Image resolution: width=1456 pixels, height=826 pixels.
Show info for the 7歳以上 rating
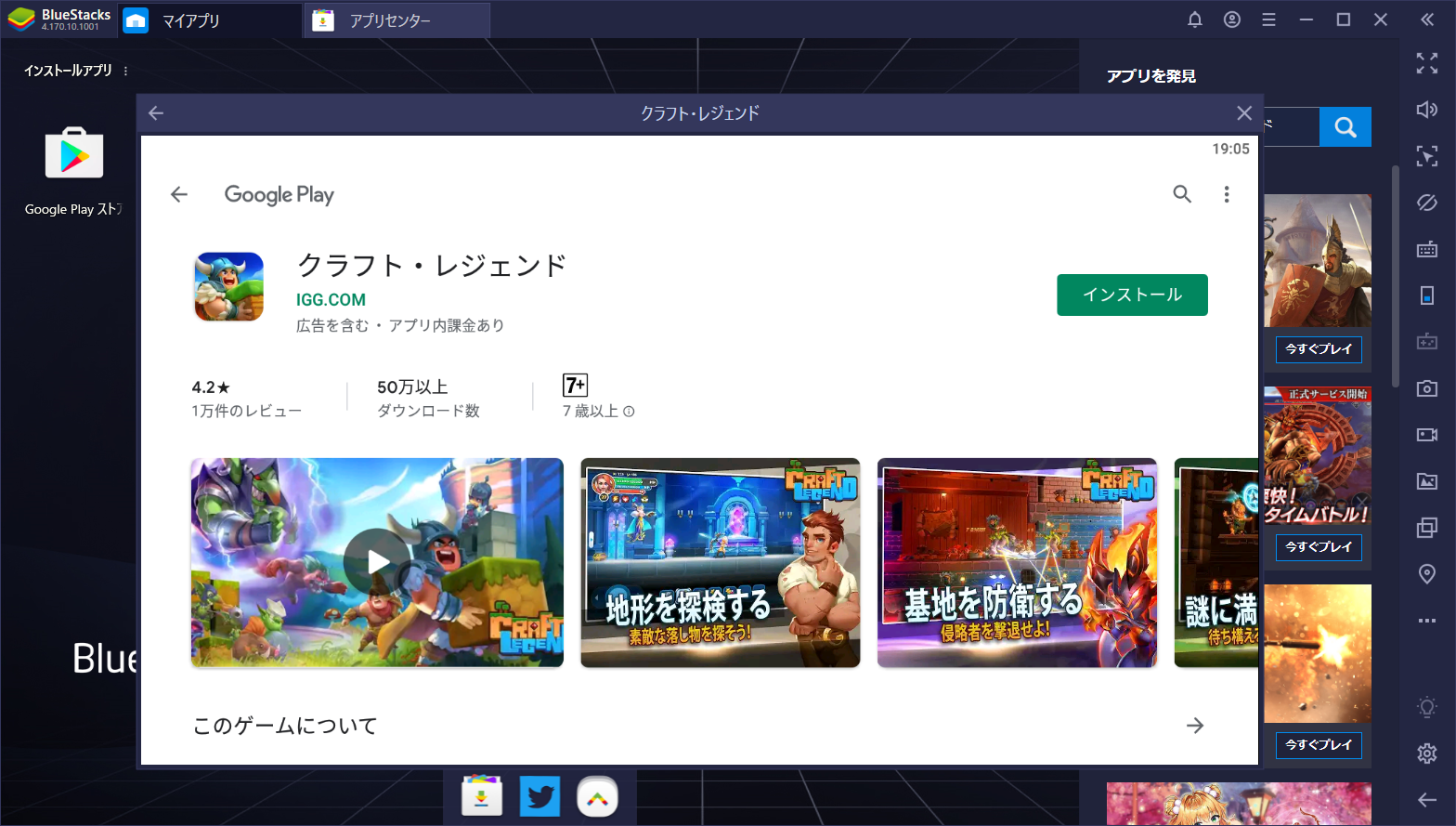629,412
